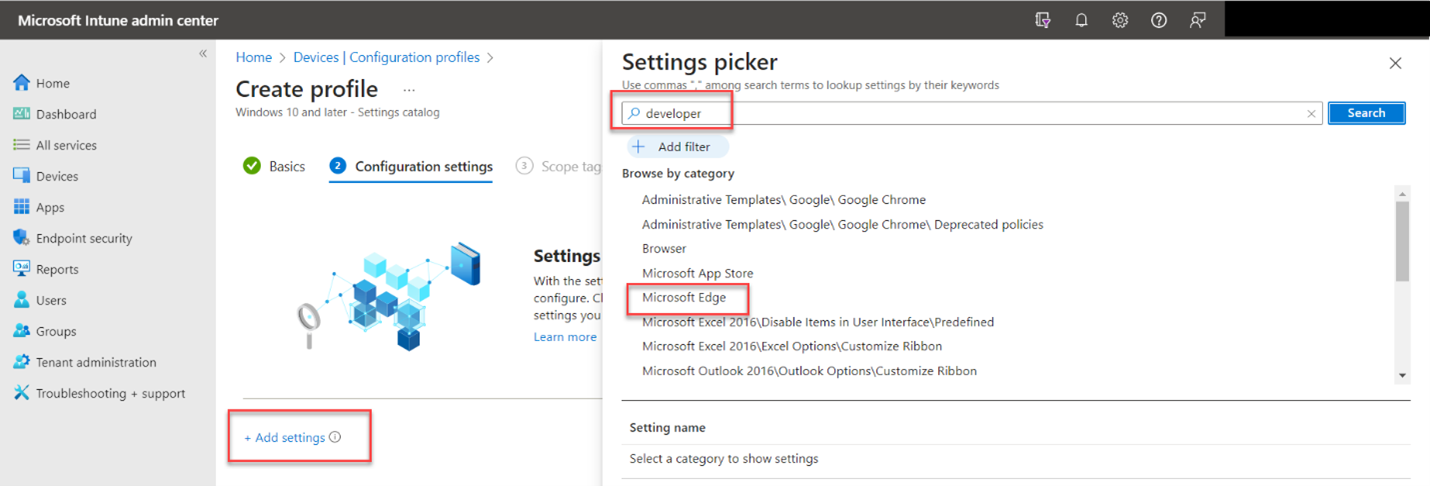Click the info icon beside Add settings

point(335,437)
